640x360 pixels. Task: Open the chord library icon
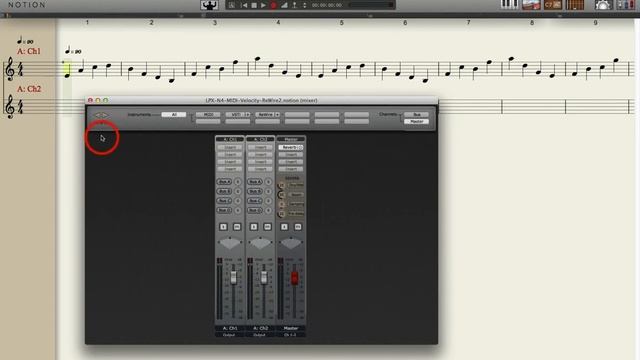tap(553, 5)
